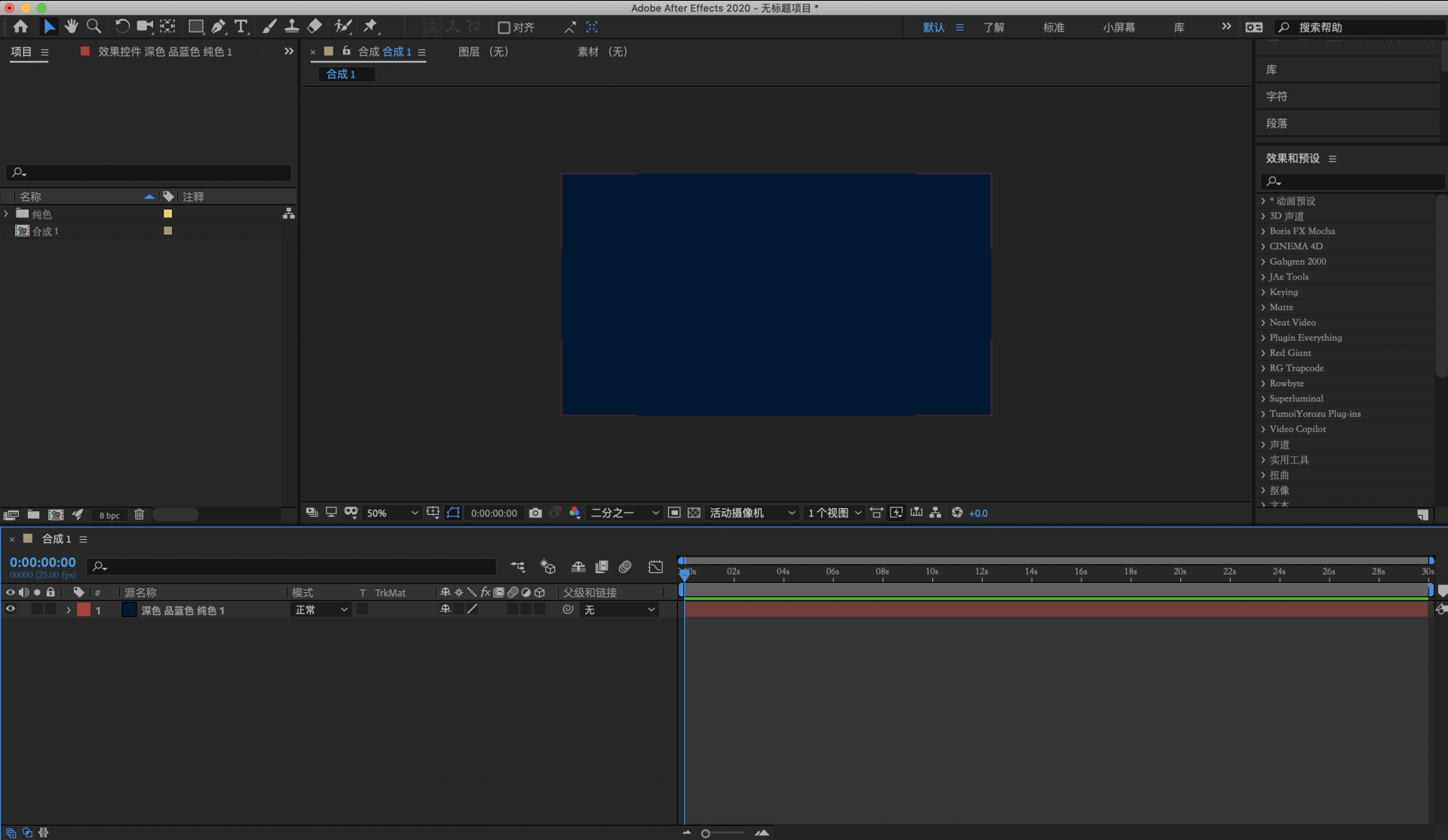Open the 素材 (无) viewer tab

click(603, 51)
